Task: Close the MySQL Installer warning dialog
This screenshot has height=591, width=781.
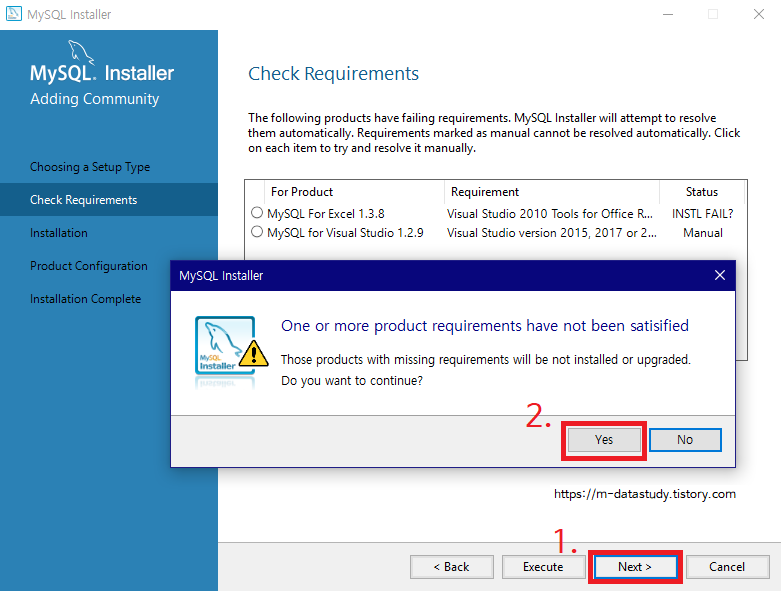Action: pyautogui.click(x=719, y=275)
